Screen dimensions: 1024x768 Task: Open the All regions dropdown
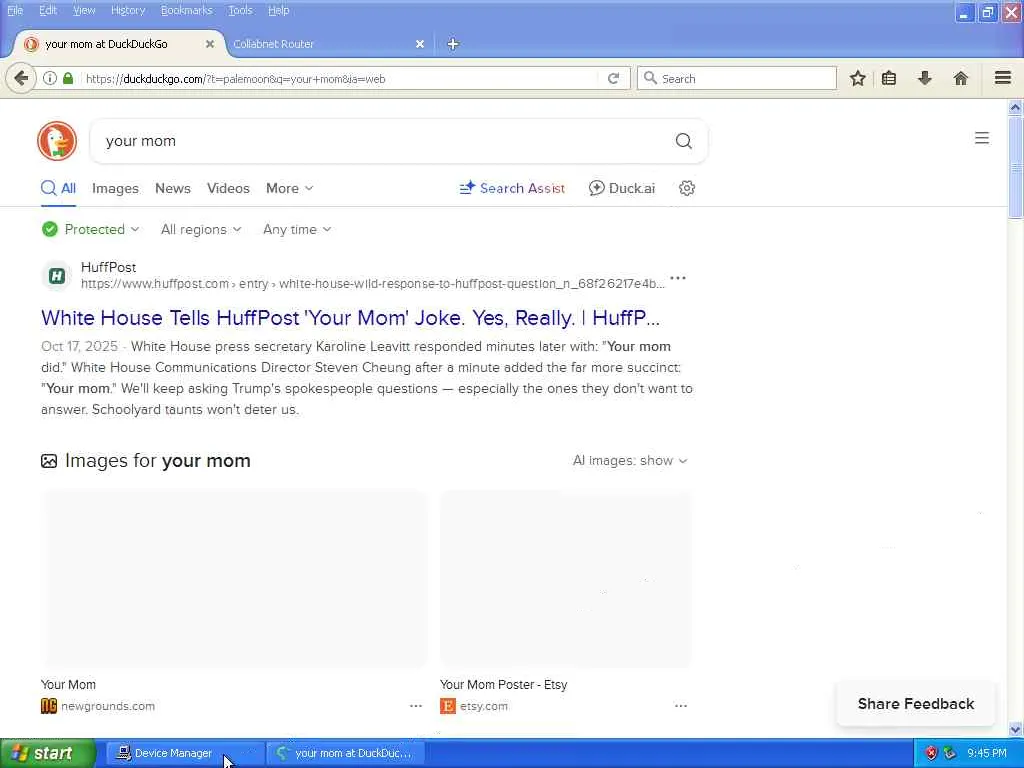click(201, 229)
